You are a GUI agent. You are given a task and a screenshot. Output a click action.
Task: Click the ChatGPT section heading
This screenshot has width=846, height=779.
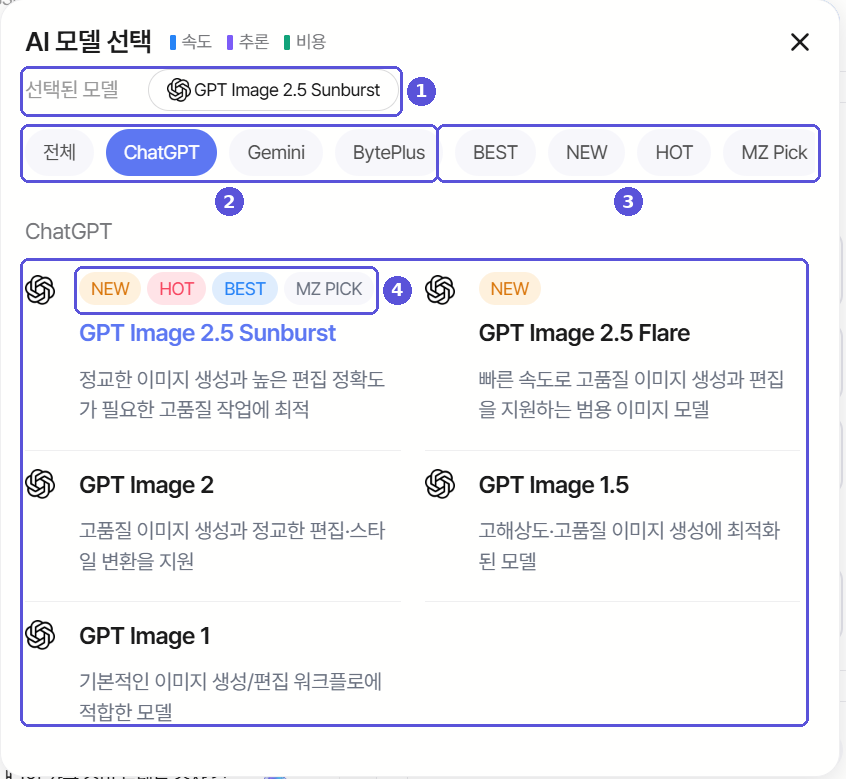tap(69, 232)
